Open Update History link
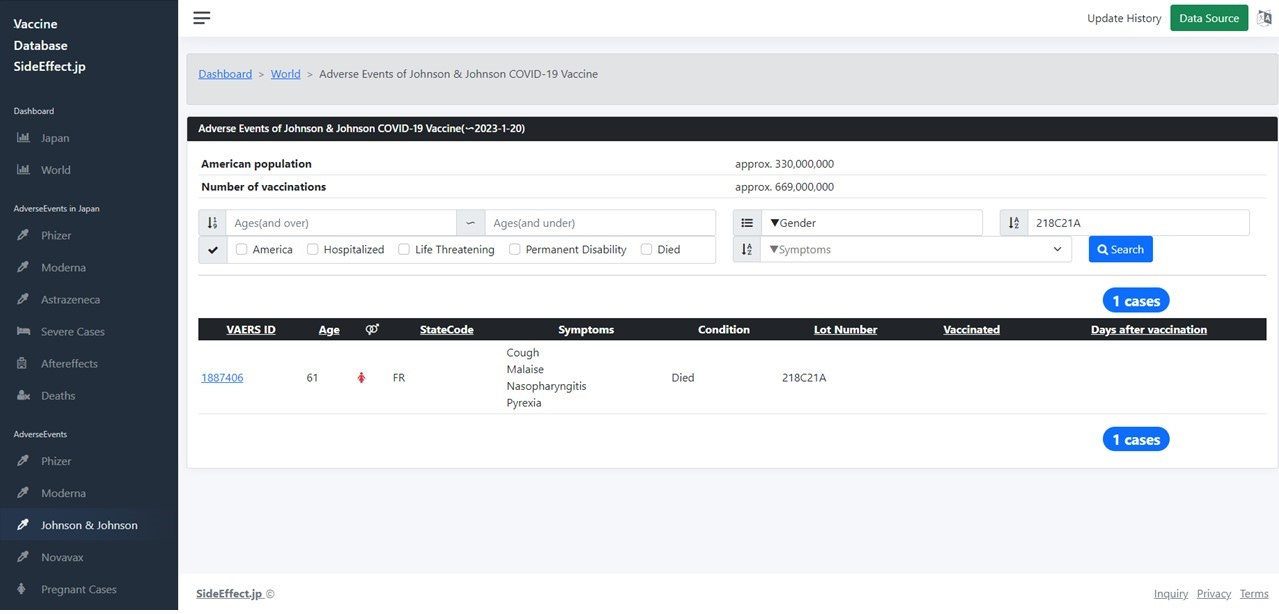Image resolution: width=1279 pixels, height=614 pixels. (x=1124, y=18)
